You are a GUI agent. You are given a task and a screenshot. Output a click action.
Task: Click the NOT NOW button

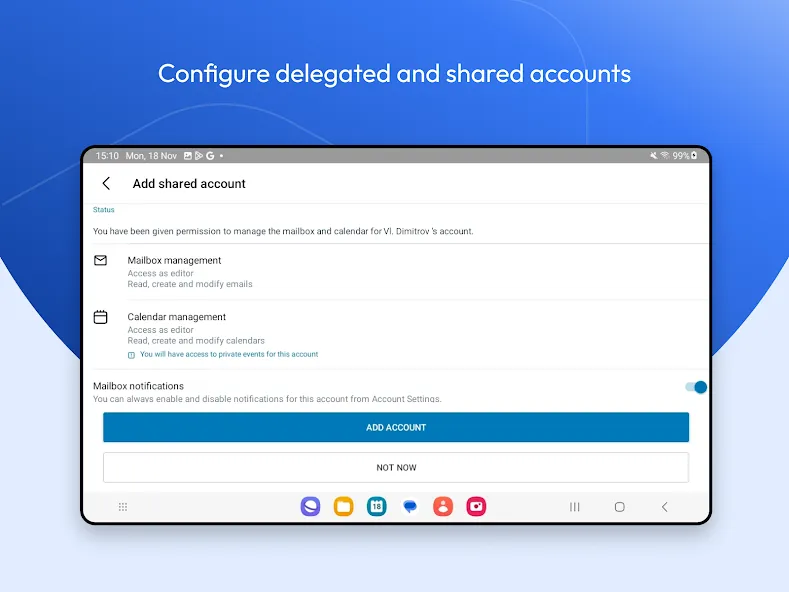(x=396, y=468)
